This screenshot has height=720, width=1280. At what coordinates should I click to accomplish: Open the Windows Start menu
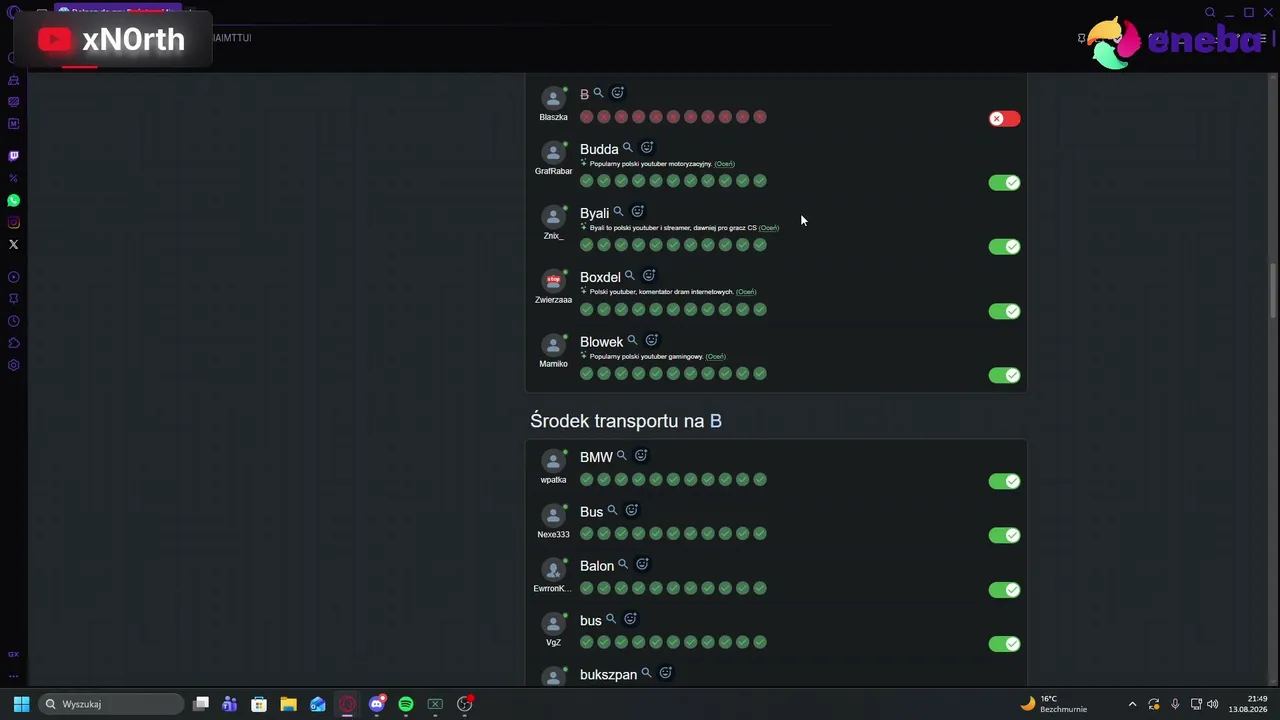click(x=21, y=704)
